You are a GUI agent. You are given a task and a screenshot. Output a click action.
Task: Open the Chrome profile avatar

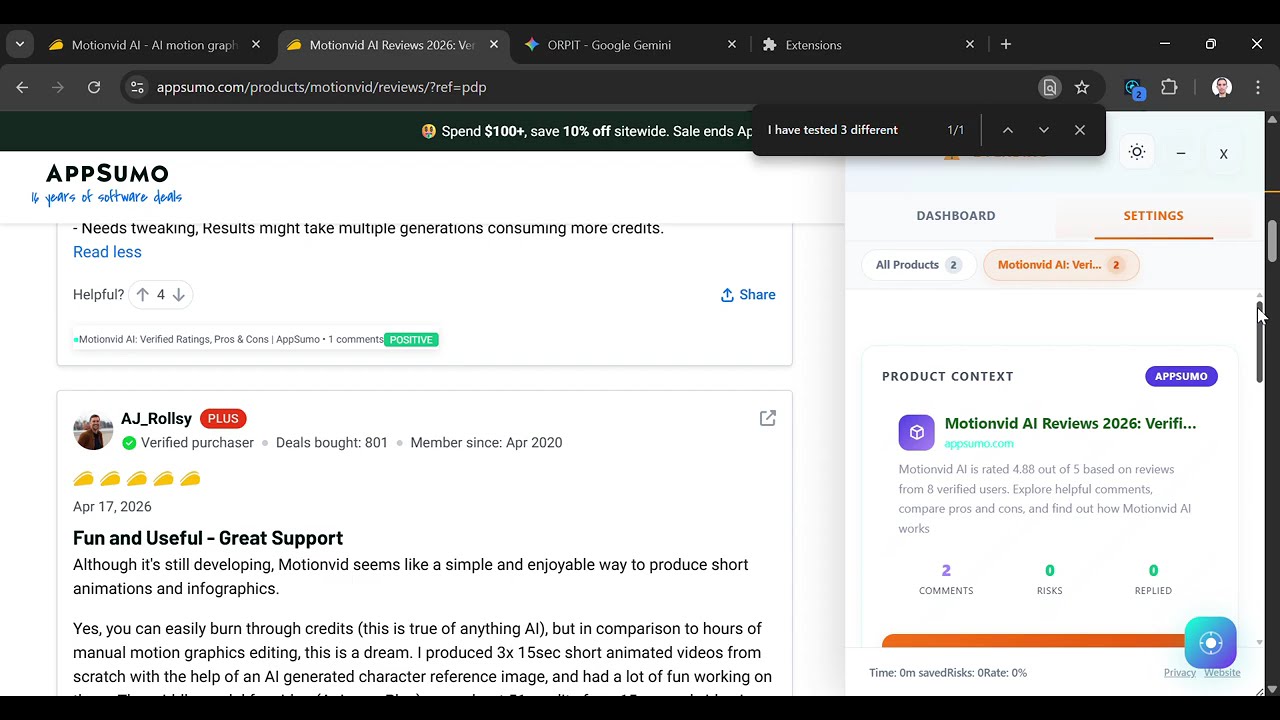coord(1222,87)
